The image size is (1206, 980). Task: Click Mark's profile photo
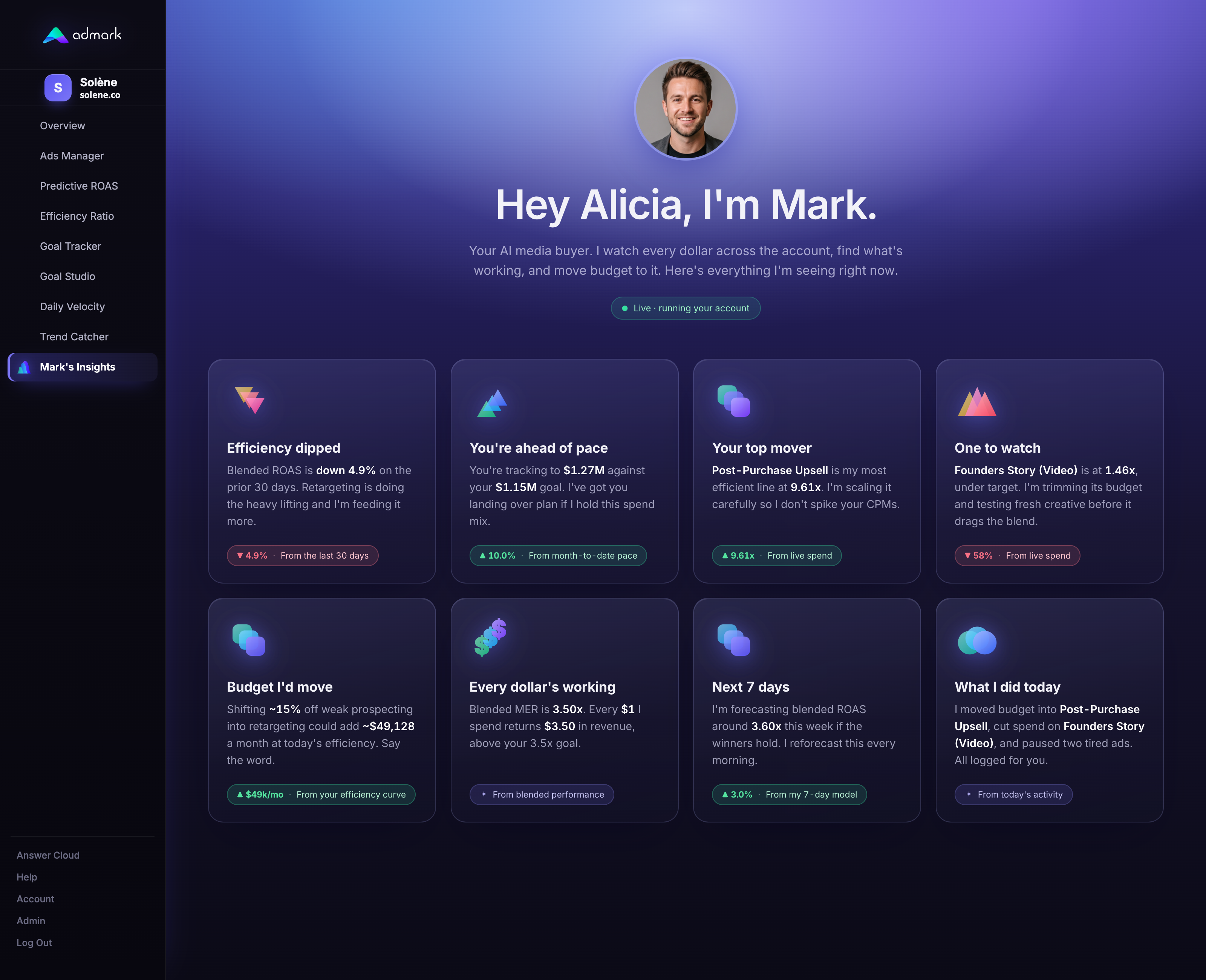pos(686,109)
